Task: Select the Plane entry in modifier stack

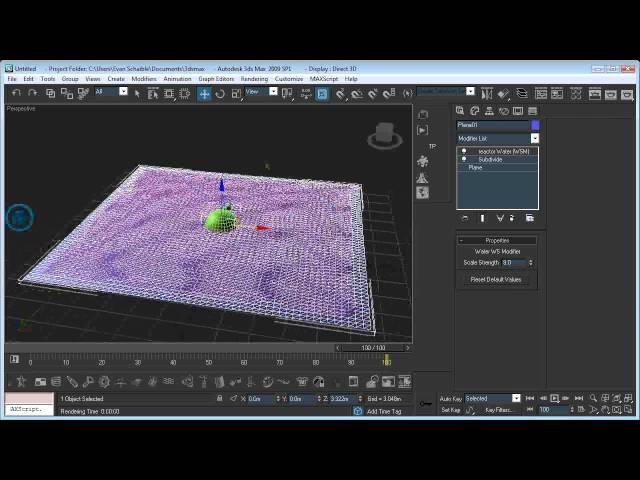Action: (x=475, y=167)
